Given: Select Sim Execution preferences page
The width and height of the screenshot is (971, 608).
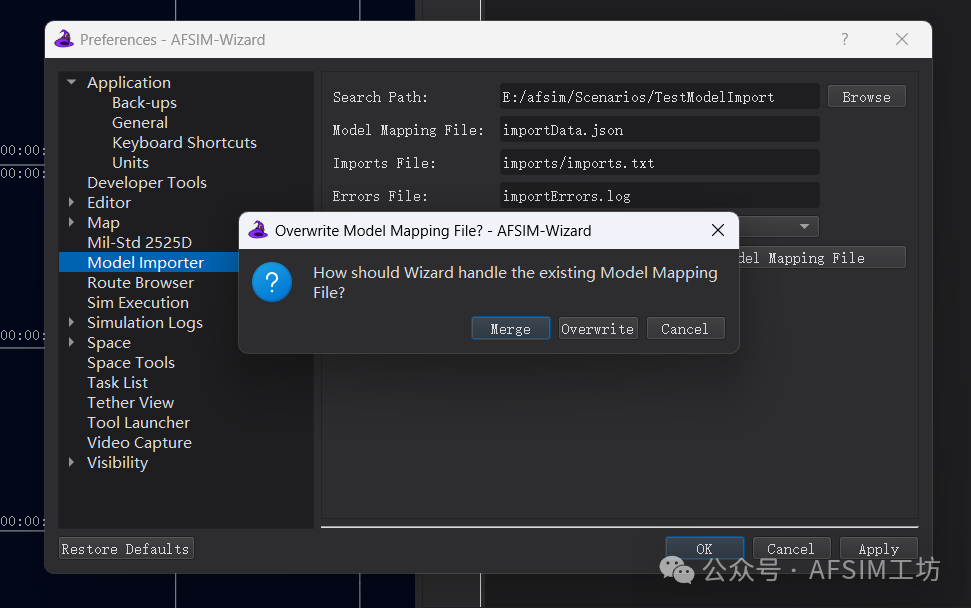Looking at the screenshot, I should (138, 302).
